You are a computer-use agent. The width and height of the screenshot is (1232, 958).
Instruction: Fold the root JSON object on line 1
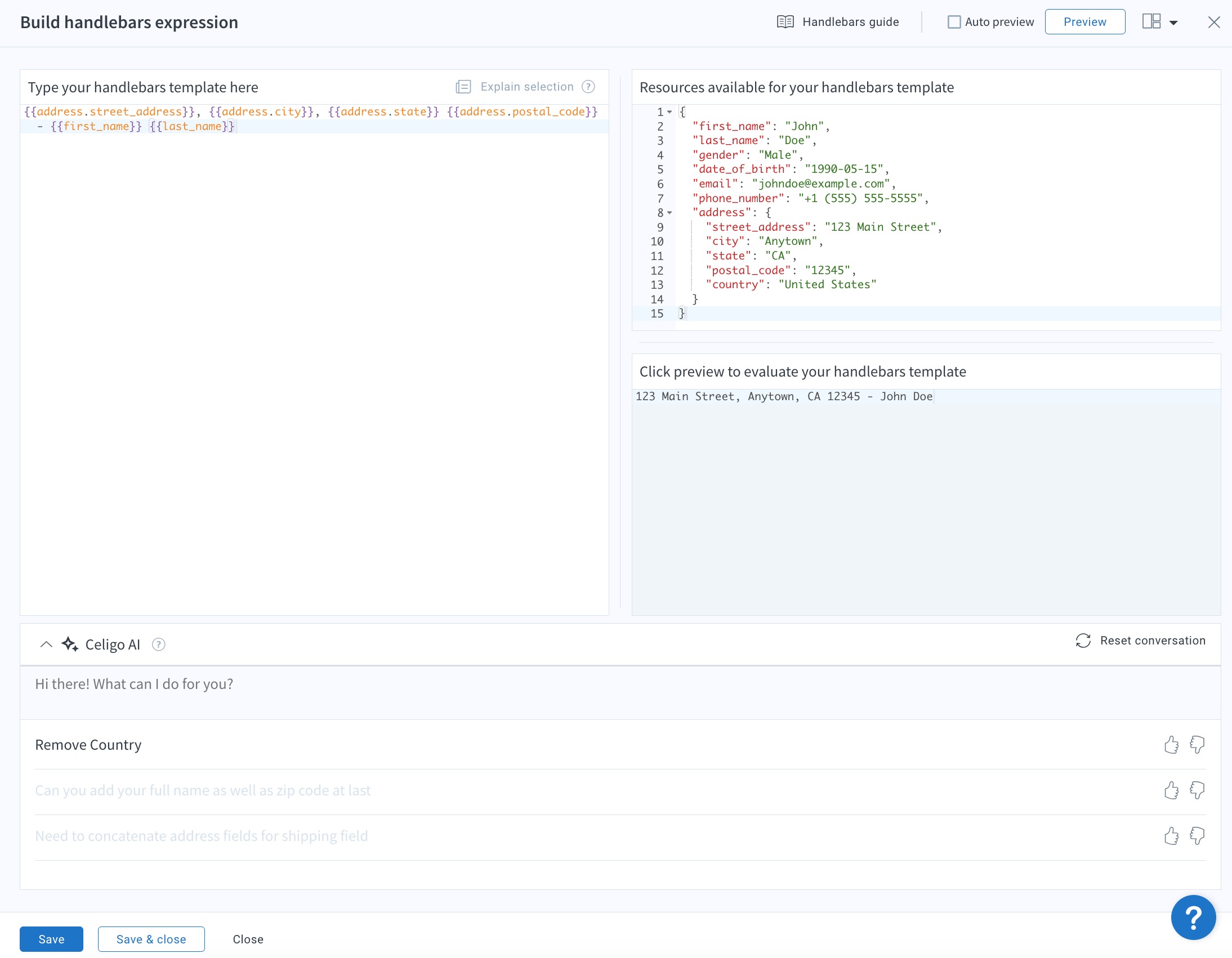click(x=669, y=112)
